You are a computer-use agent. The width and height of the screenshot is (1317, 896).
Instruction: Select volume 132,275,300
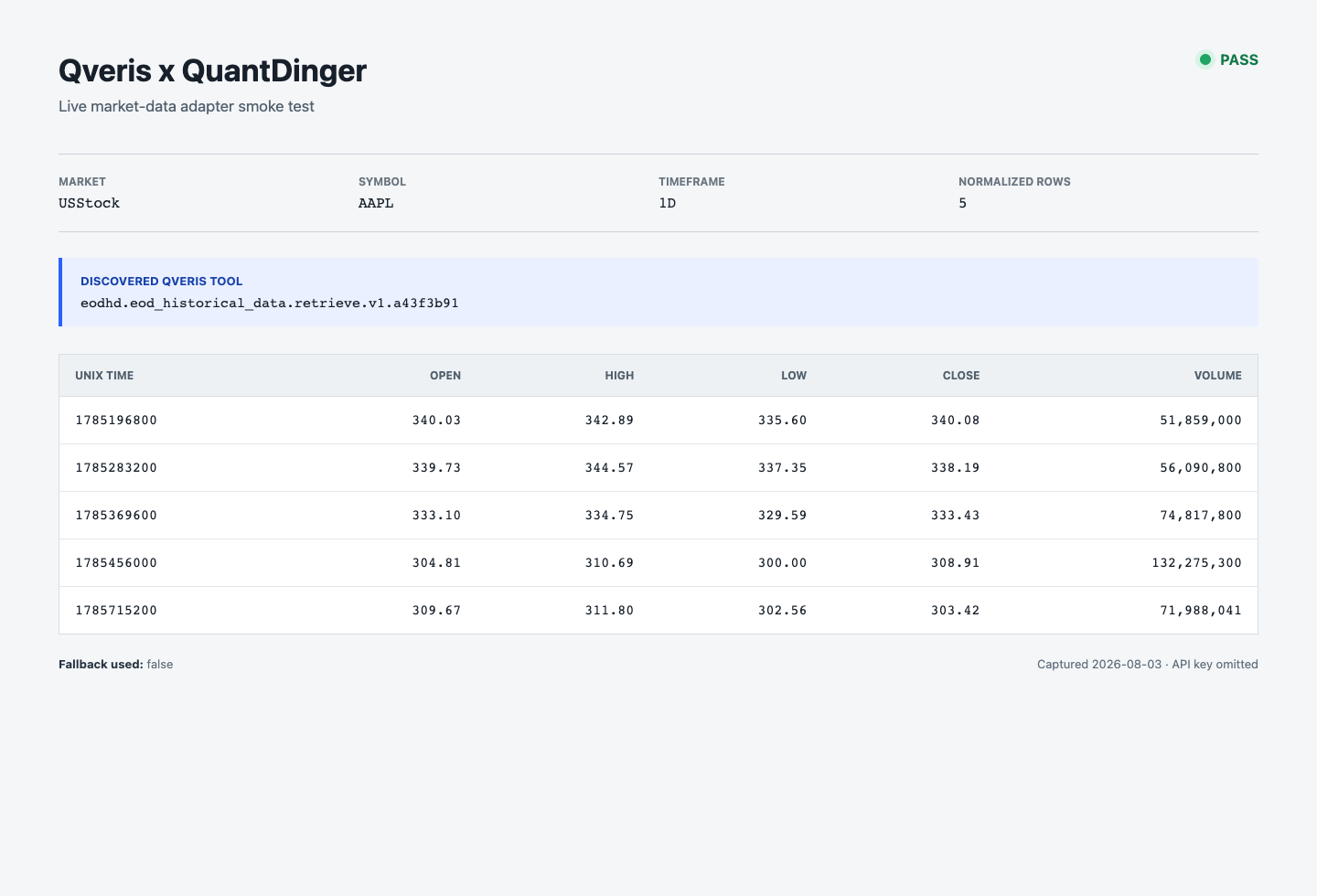click(1196, 563)
